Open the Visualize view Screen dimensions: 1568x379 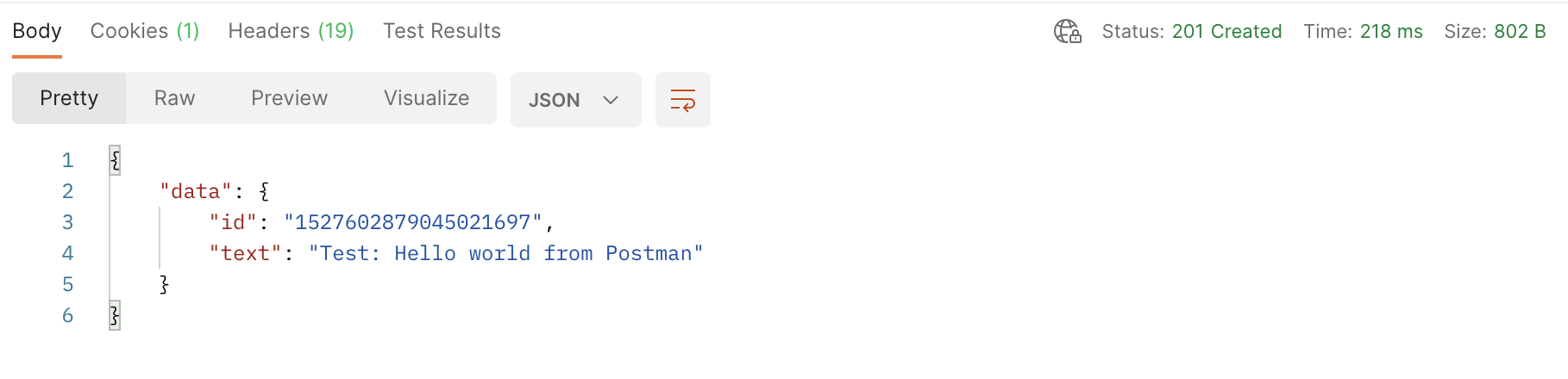426,98
